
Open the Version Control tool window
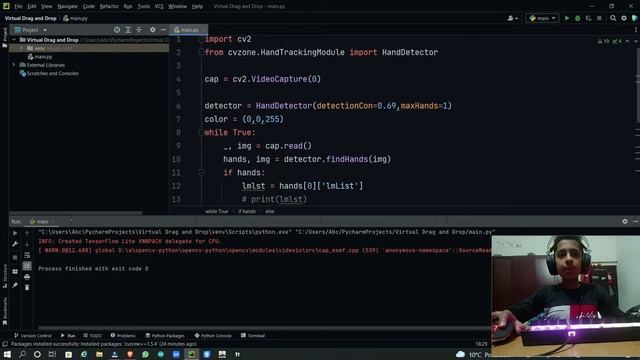(33, 336)
